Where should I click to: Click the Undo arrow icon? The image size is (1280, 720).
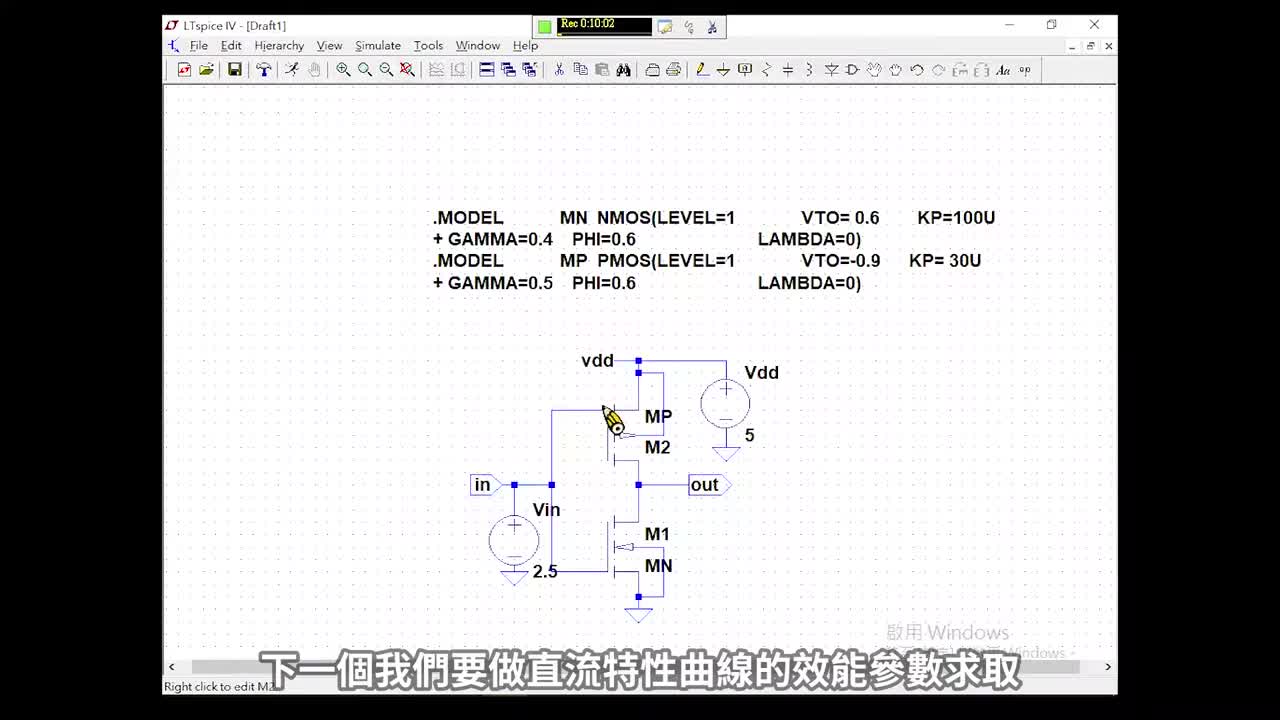pos(917,69)
